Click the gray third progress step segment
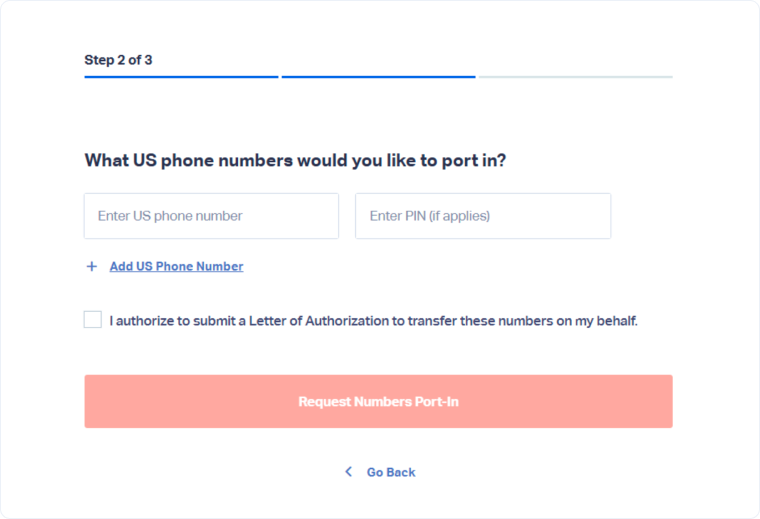Viewport: 760px width, 519px height. (575, 76)
